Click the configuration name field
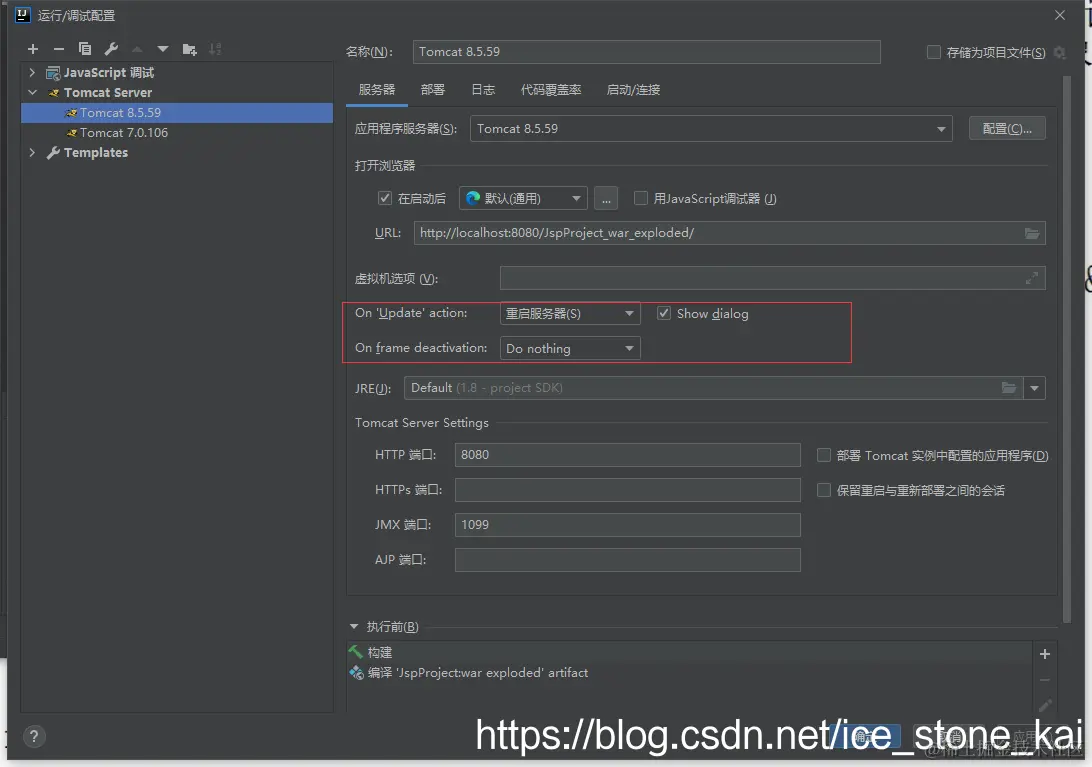This screenshot has height=767, width=1092. coord(646,52)
